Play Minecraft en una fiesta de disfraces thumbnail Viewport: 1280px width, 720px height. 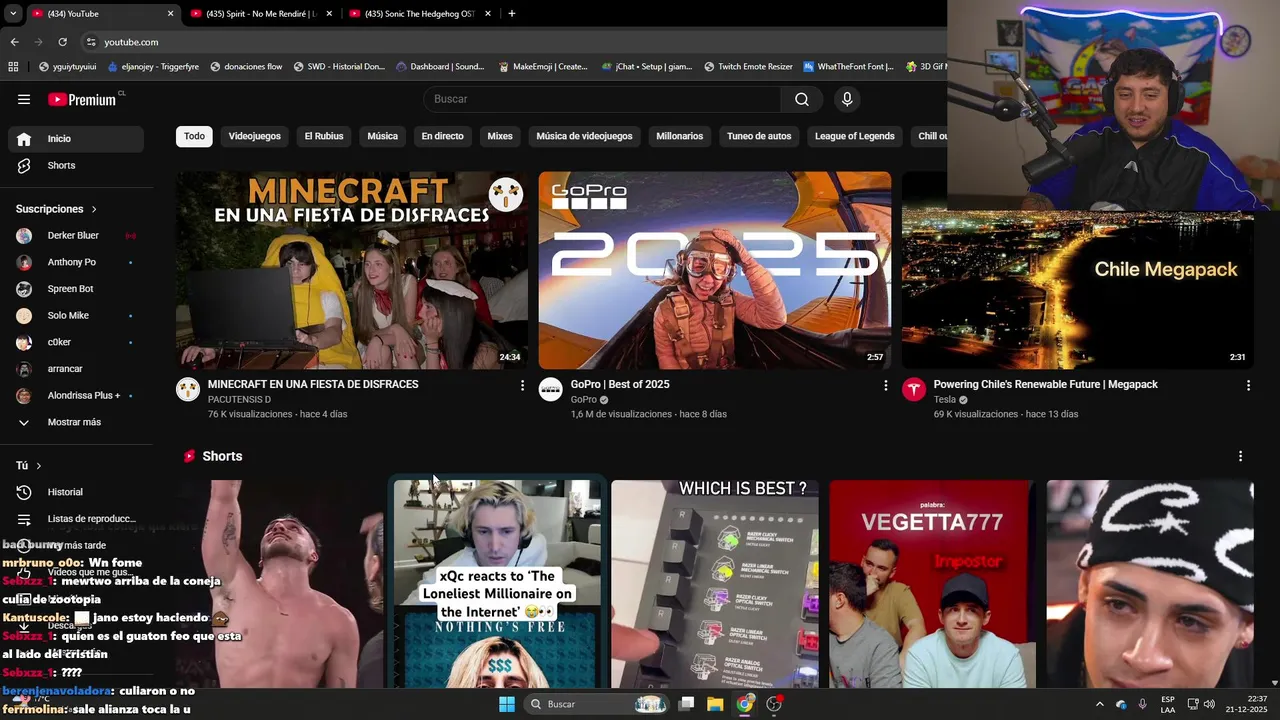[x=352, y=271]
